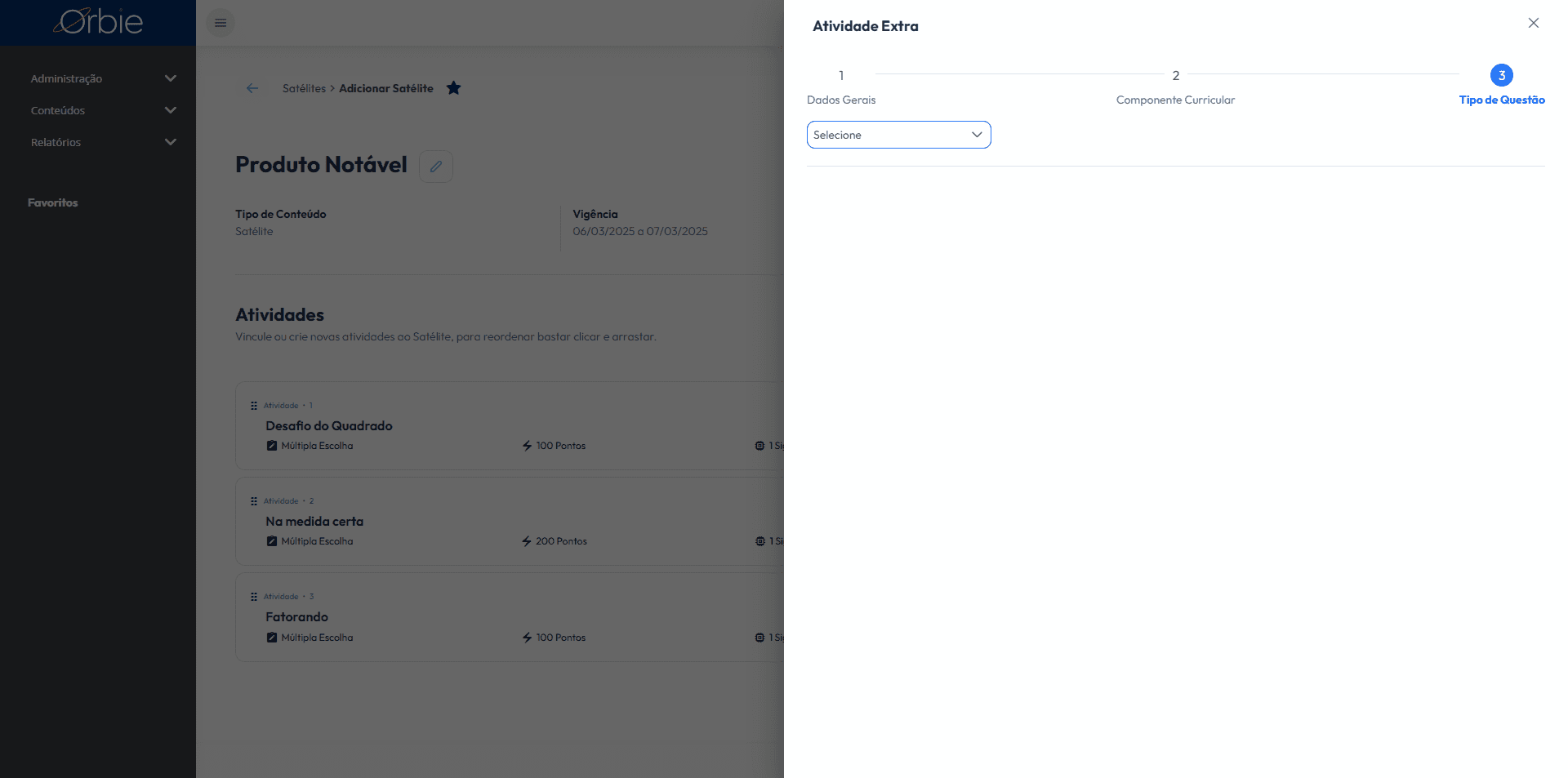
Task: Click the Satélites breadcrumb link
Action: [304, 88]
